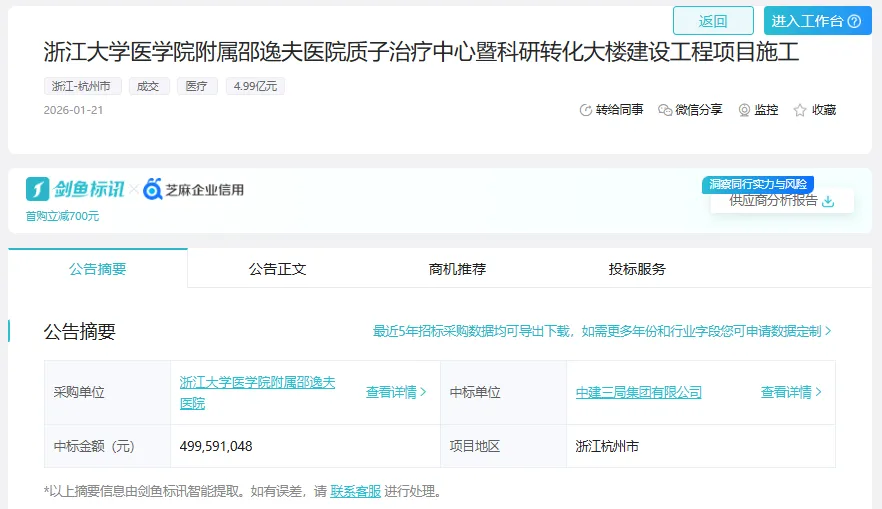Viewport: 882px width, 509px height.
Task: Open the 中建三局集团有限公司 link
Action: click(638, 392)
